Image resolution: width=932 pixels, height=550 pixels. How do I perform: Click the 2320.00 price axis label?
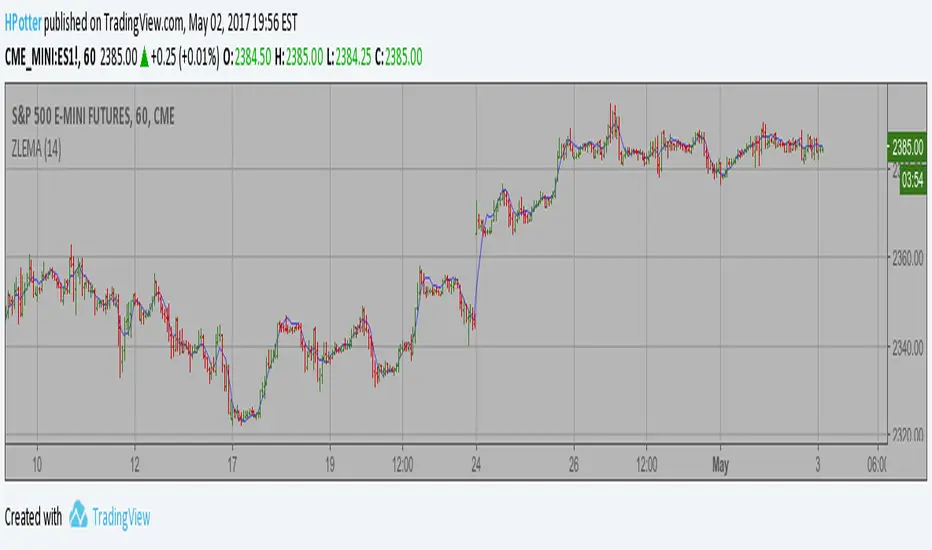[909, 435]
